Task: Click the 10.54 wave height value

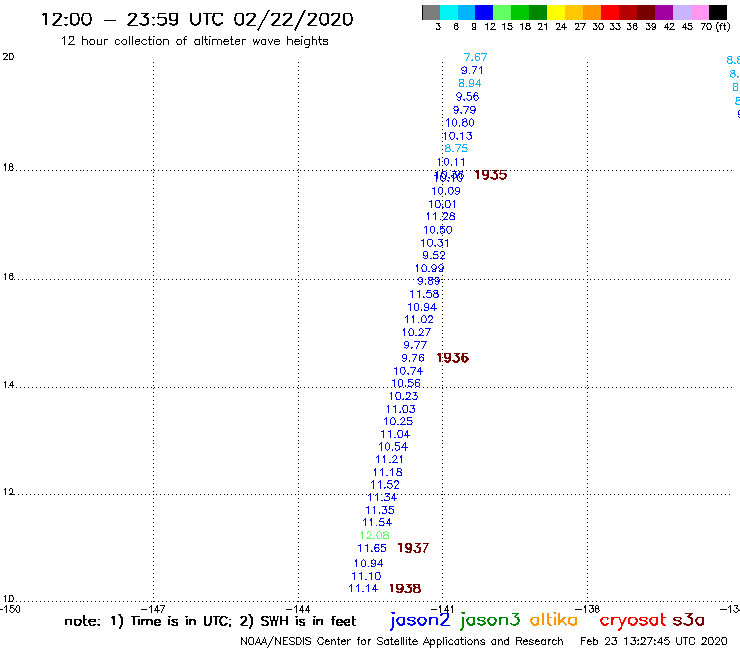Action: point(393,447)
